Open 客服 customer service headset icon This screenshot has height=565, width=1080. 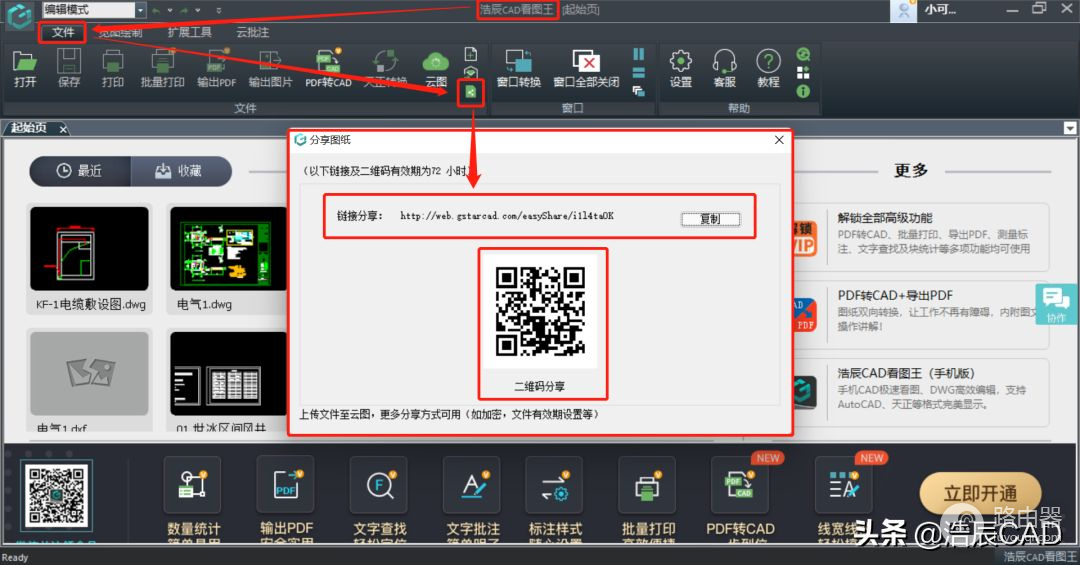click(x=725, y=61)
